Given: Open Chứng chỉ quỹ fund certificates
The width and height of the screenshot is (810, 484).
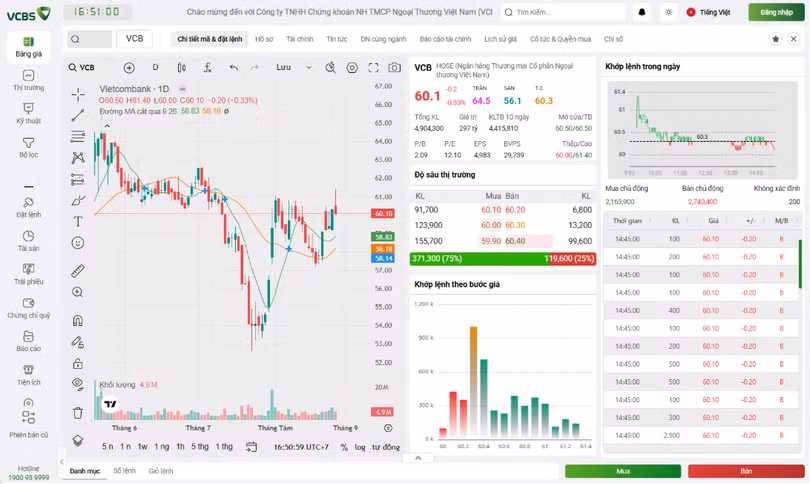Looking at the screenshot, I should 28,308.
